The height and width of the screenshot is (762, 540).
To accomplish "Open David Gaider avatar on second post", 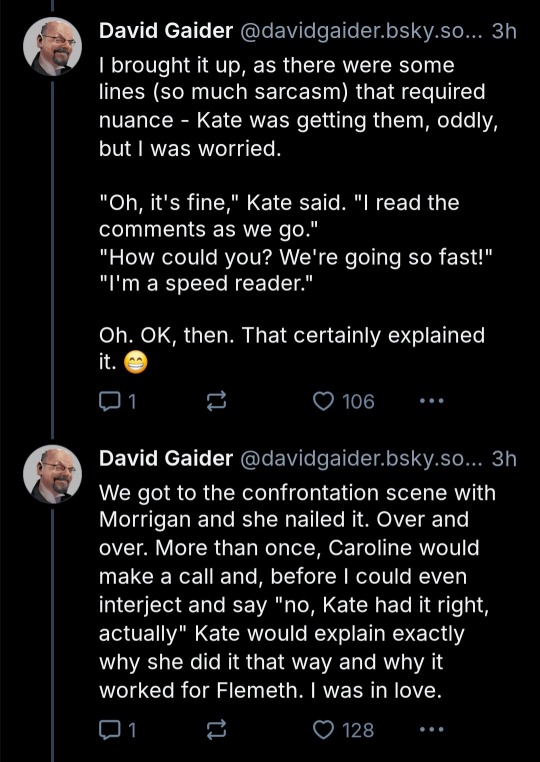I will [x=52, y=474].
